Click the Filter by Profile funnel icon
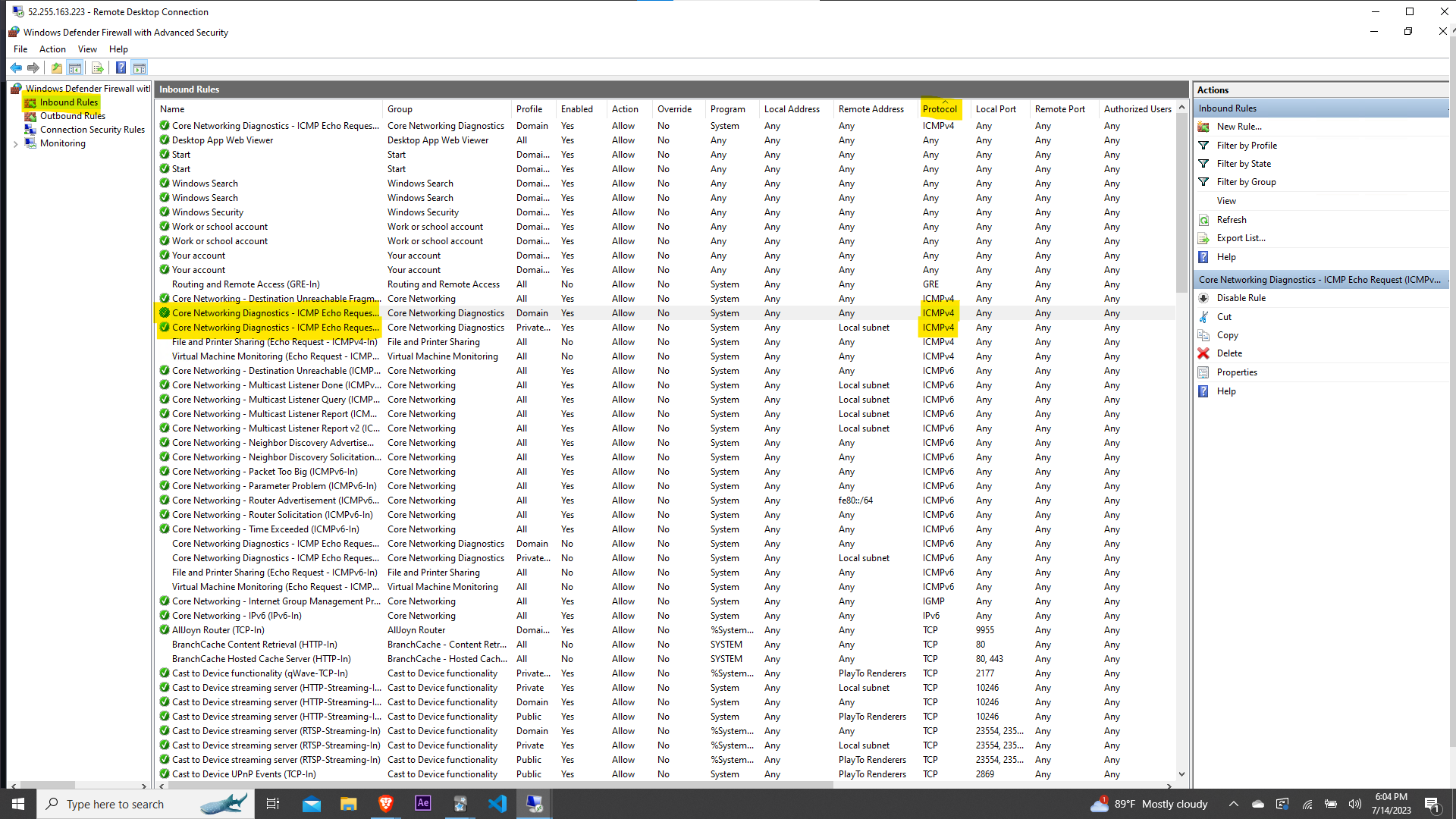The height and width of the screenshot is (819, 1456). click(x=1203, y=146)
